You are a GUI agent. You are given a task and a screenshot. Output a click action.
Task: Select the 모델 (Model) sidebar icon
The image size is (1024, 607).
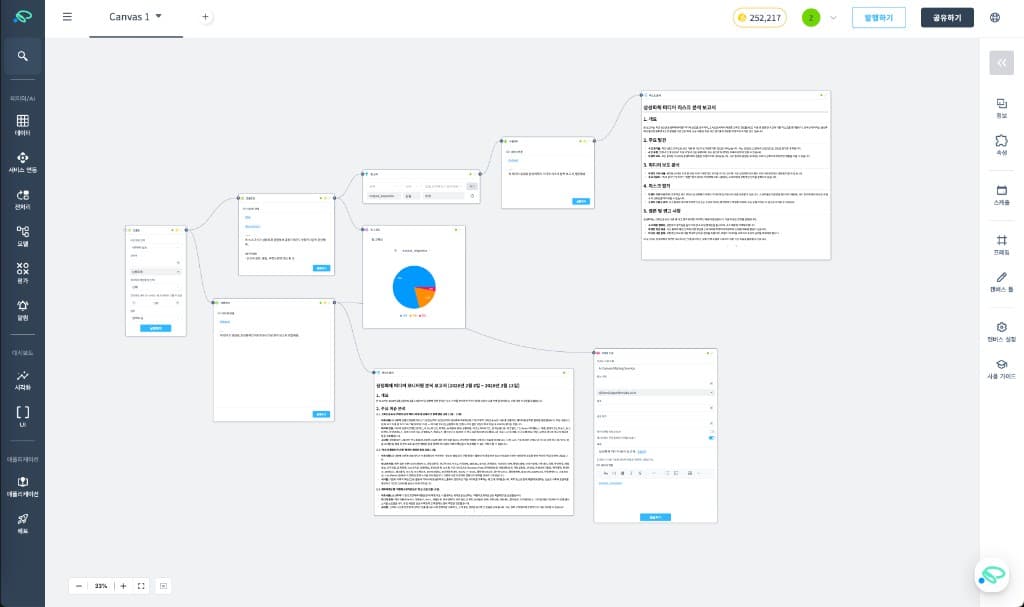click(22, 236)
